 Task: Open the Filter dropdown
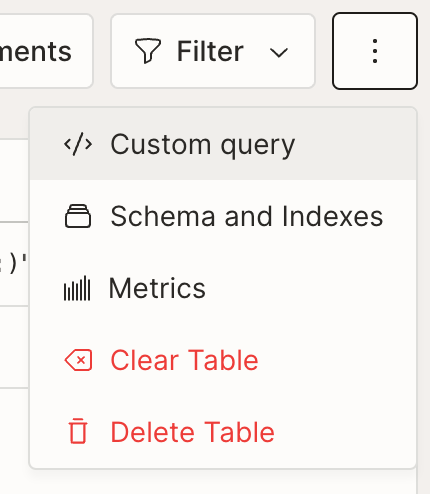213,51
